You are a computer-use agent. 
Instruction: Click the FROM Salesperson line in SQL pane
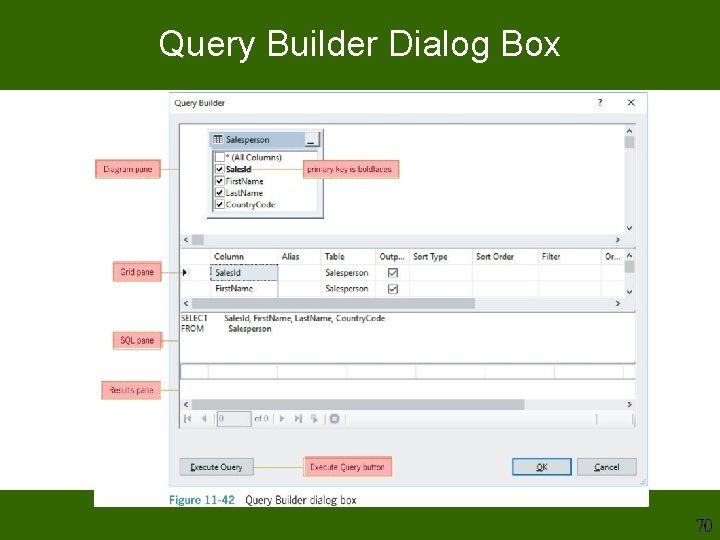226,329
